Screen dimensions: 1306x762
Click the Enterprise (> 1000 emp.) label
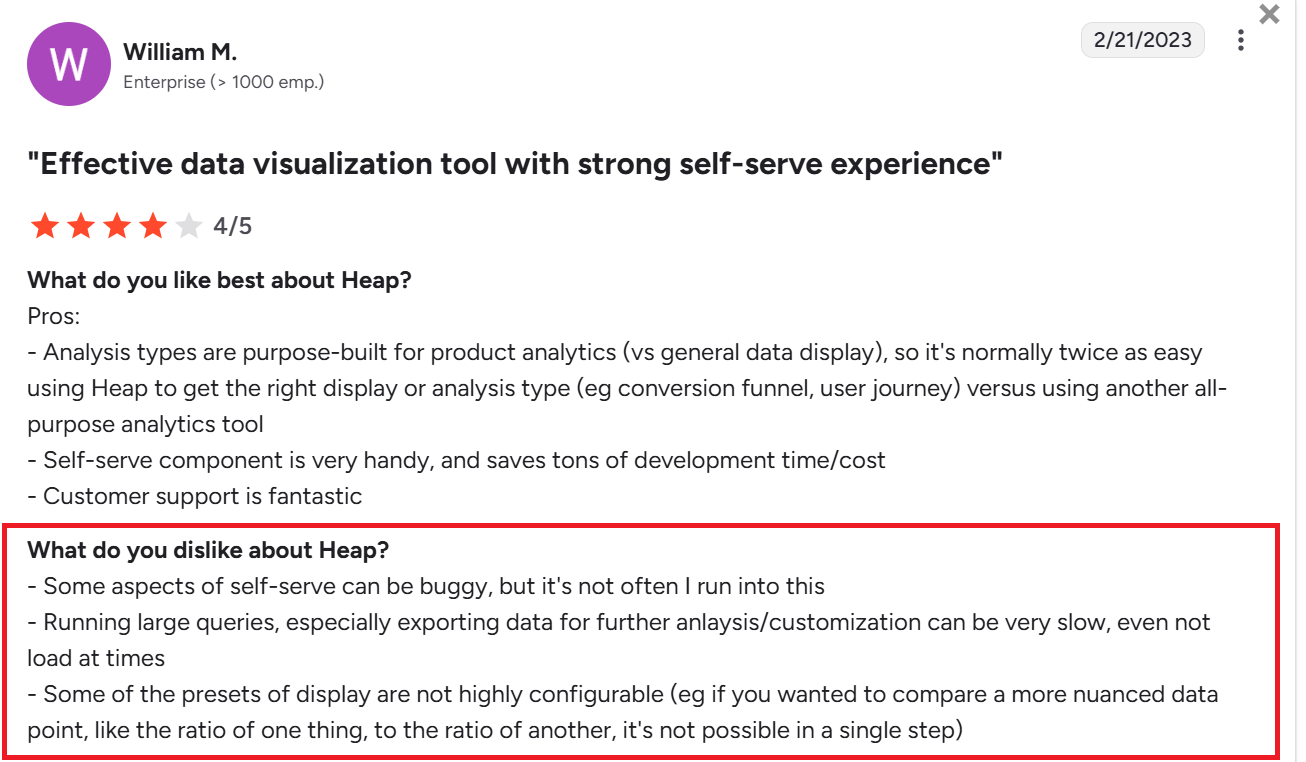[223, 82]
